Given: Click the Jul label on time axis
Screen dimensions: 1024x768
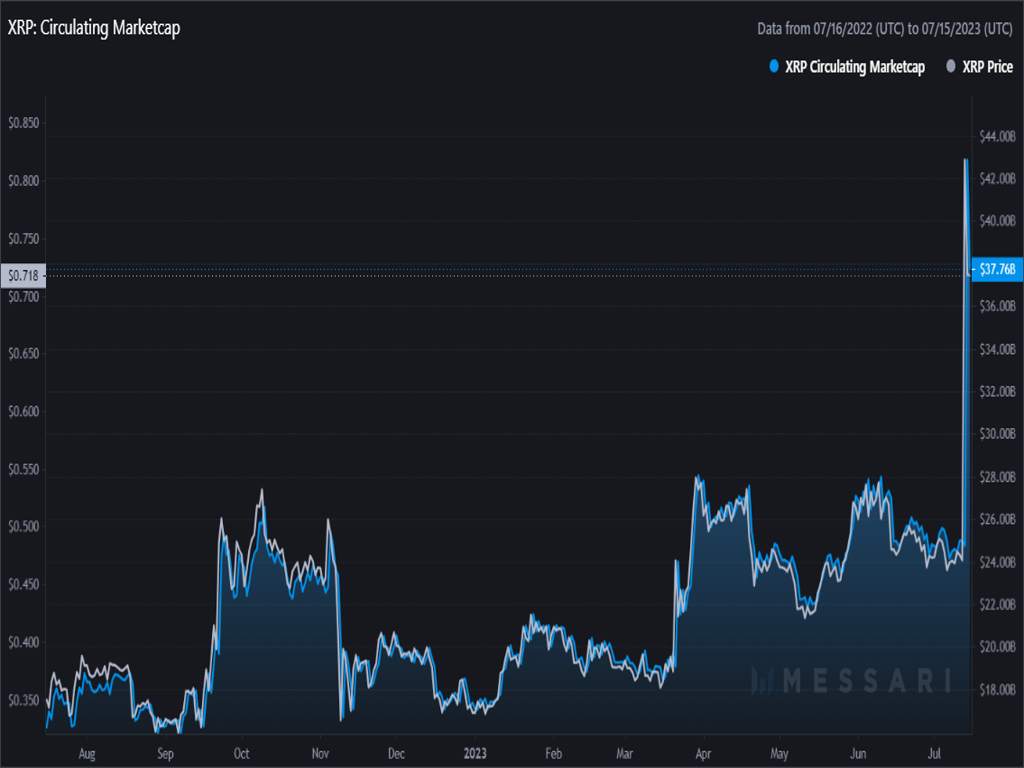Looking at the screenshot, I should point(935,753).
